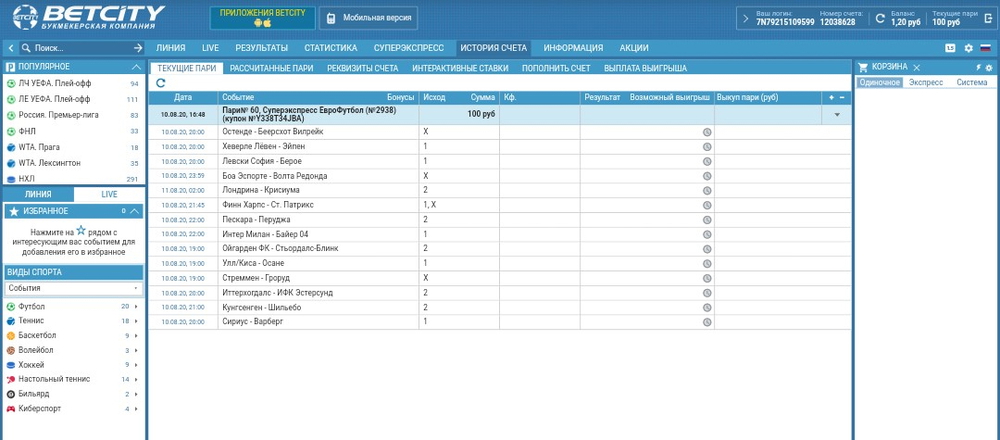Click into the Поиск search field
1000x440 pixels.
[x=70, y=48]
